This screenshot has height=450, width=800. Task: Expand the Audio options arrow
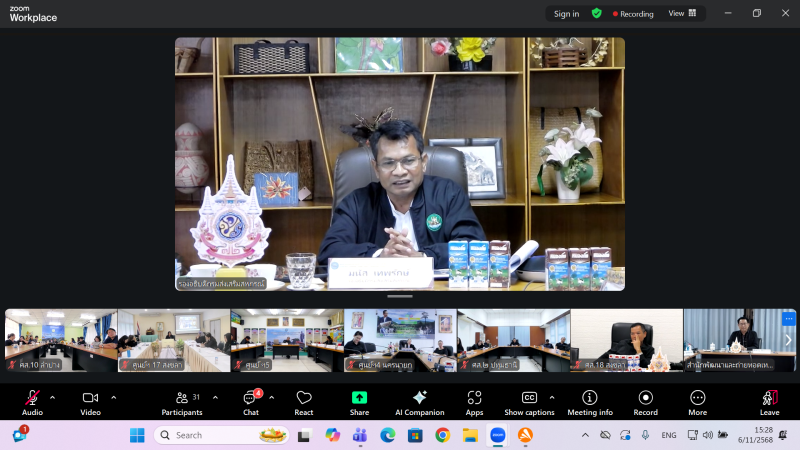[52, 397]
